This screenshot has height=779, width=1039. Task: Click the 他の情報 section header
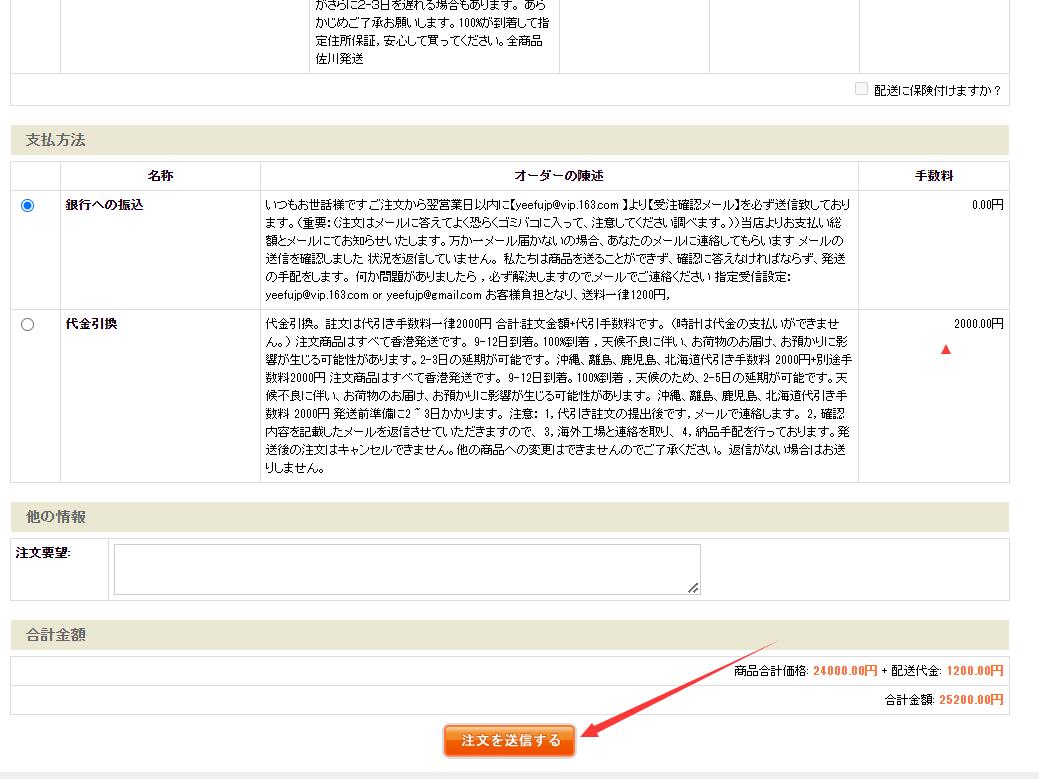pyautogui.click(x=56, y=517)
